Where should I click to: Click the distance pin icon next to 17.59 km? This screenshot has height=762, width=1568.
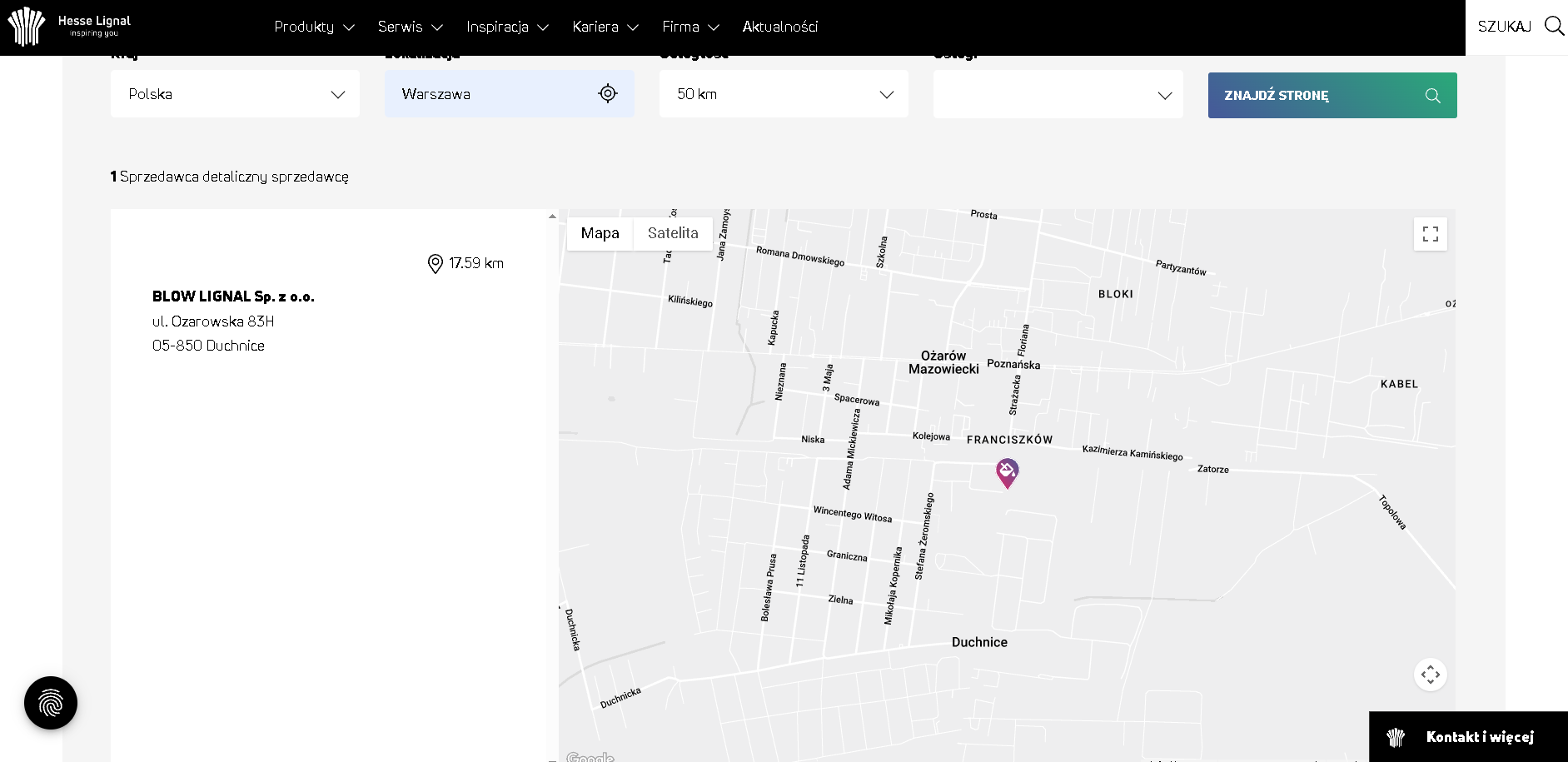coord(435,264)
